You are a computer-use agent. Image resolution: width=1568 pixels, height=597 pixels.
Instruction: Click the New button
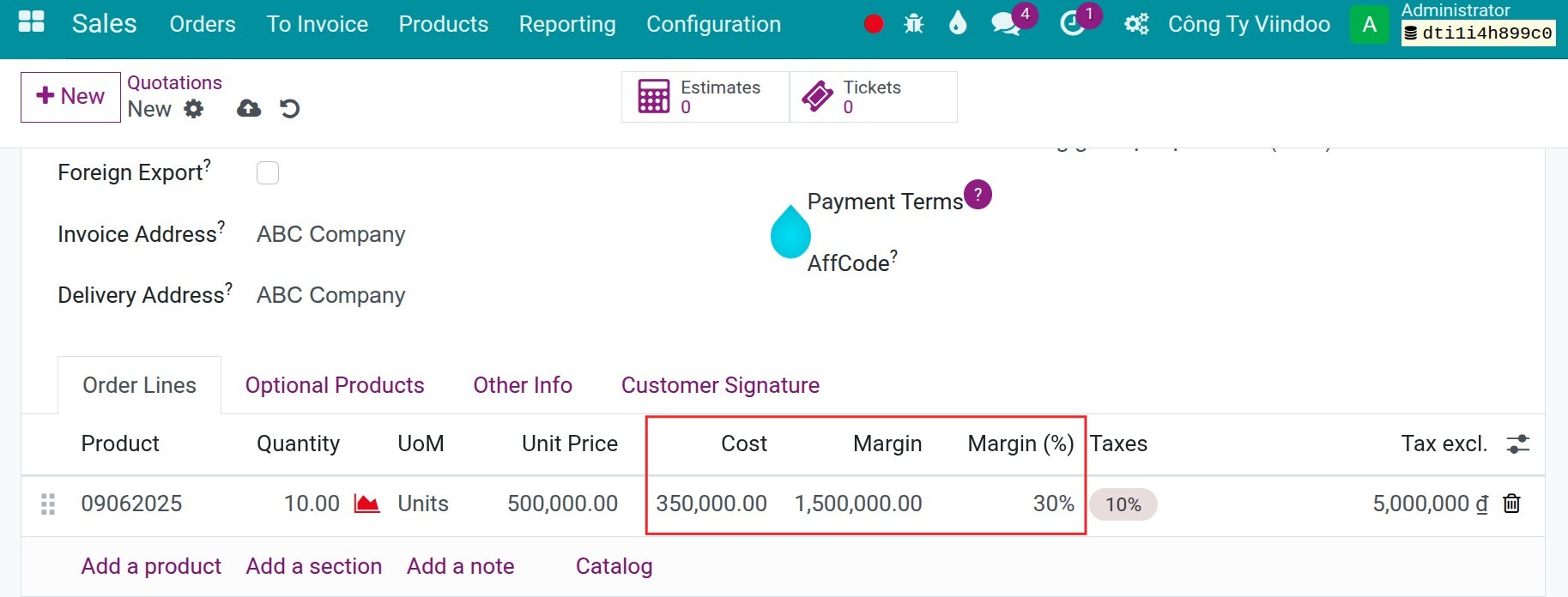click(70, 97)
